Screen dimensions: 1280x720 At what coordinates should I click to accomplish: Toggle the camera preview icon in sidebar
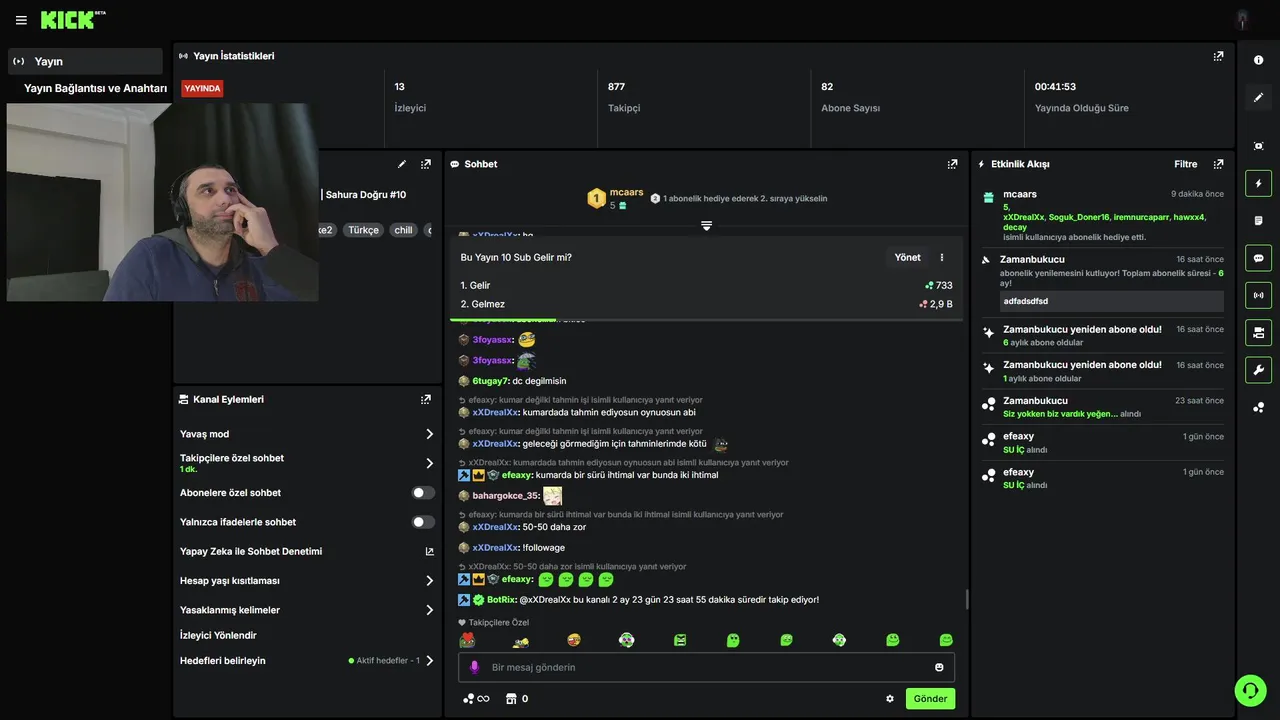click(1258, 332)
